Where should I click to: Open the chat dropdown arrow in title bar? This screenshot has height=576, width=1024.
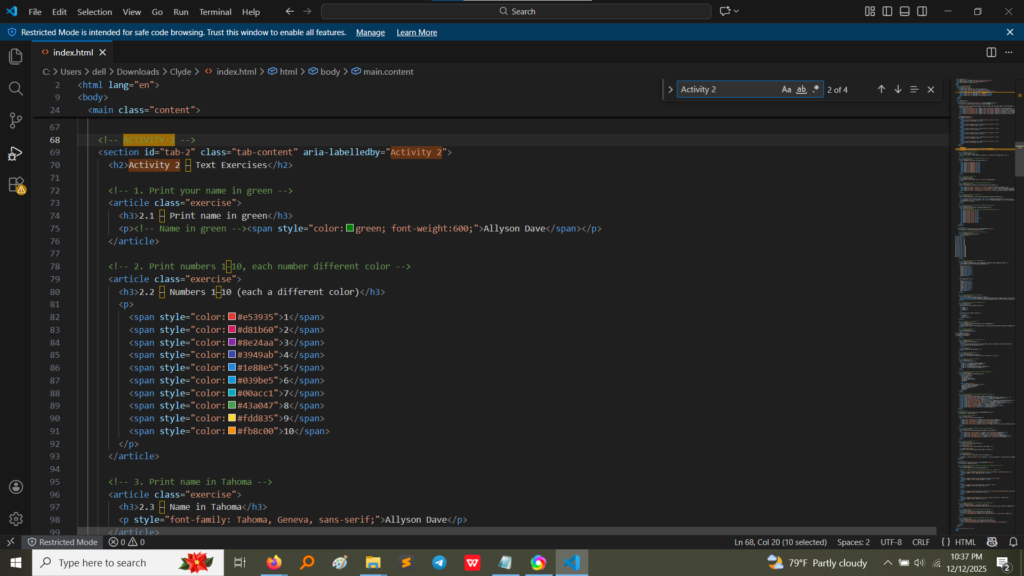(737, 11)
